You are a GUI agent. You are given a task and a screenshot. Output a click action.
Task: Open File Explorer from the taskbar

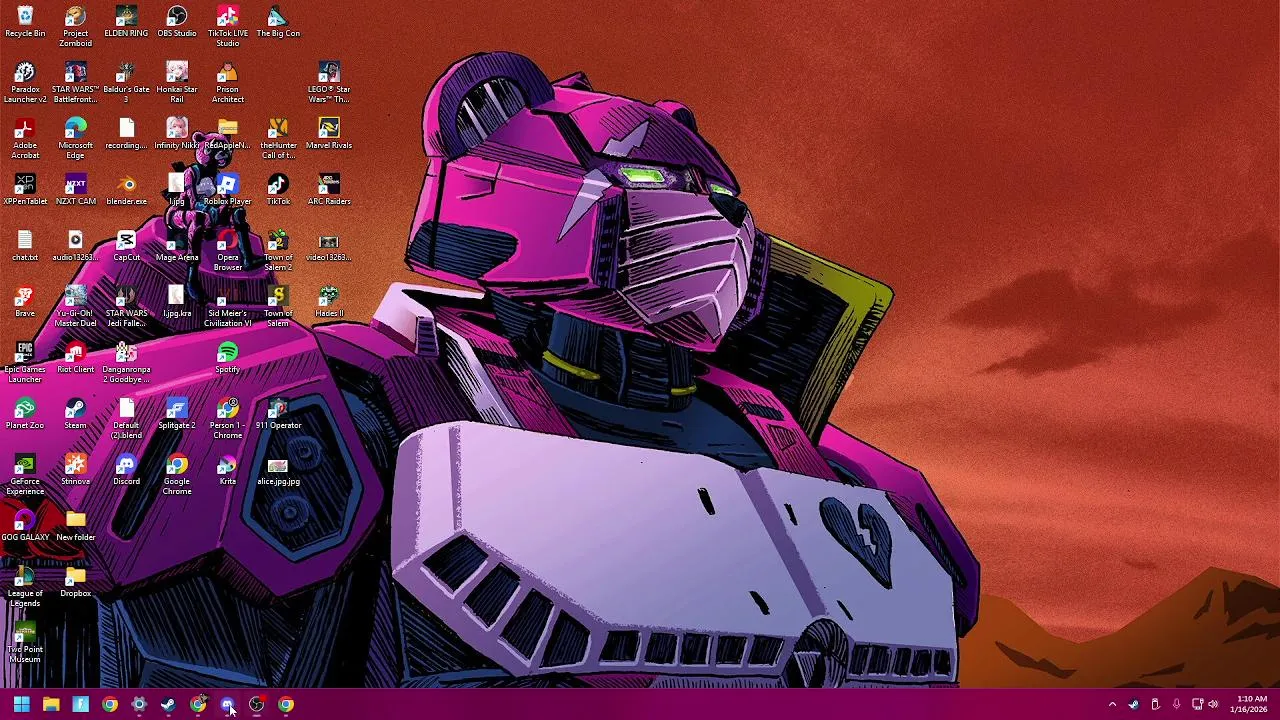(x=51, y=704)
